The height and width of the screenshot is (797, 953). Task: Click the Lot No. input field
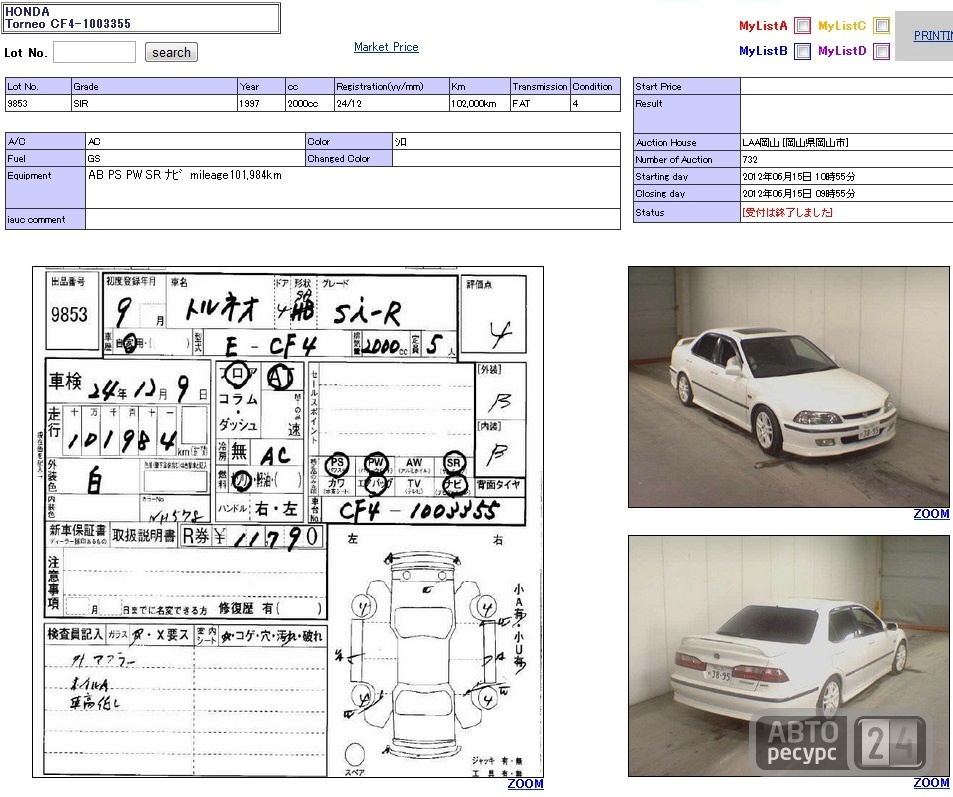point(94,52)
